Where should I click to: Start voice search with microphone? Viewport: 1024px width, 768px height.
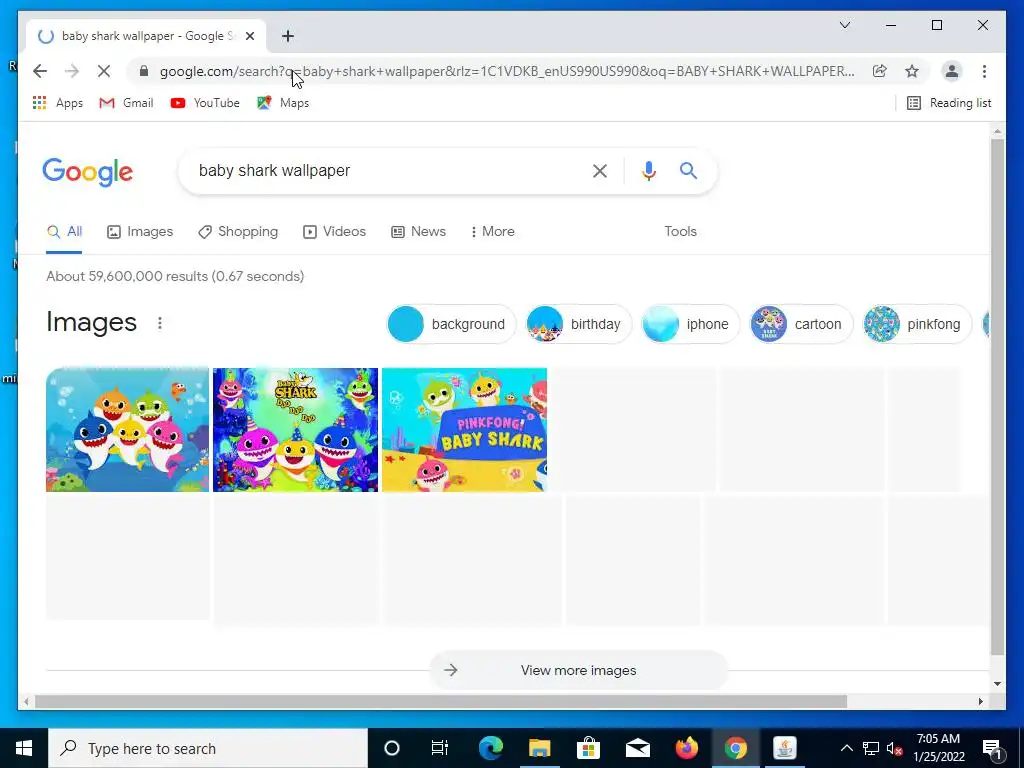648,171
